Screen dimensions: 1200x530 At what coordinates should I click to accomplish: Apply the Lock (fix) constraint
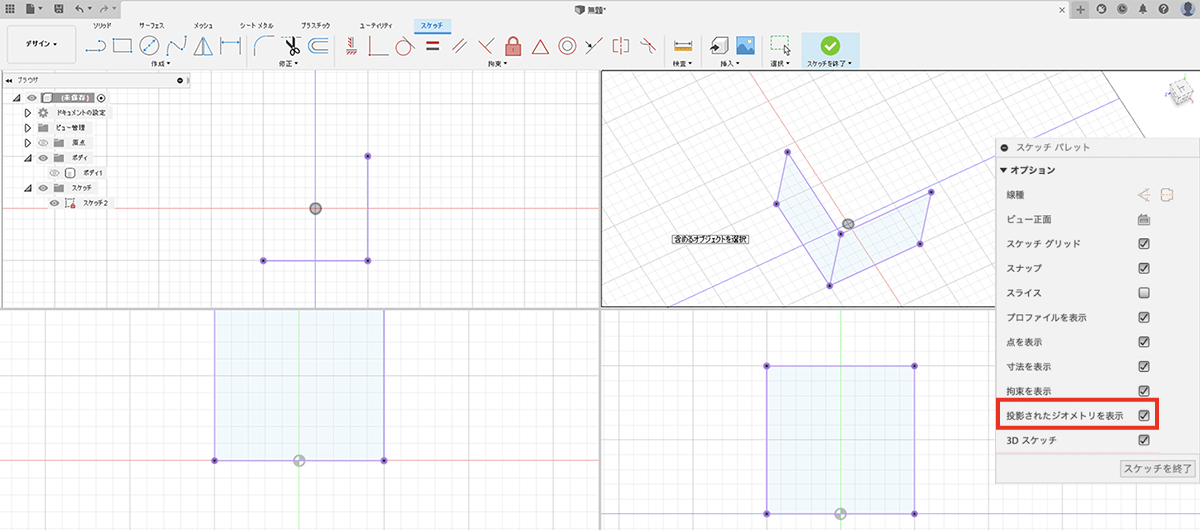pos(513,45)
